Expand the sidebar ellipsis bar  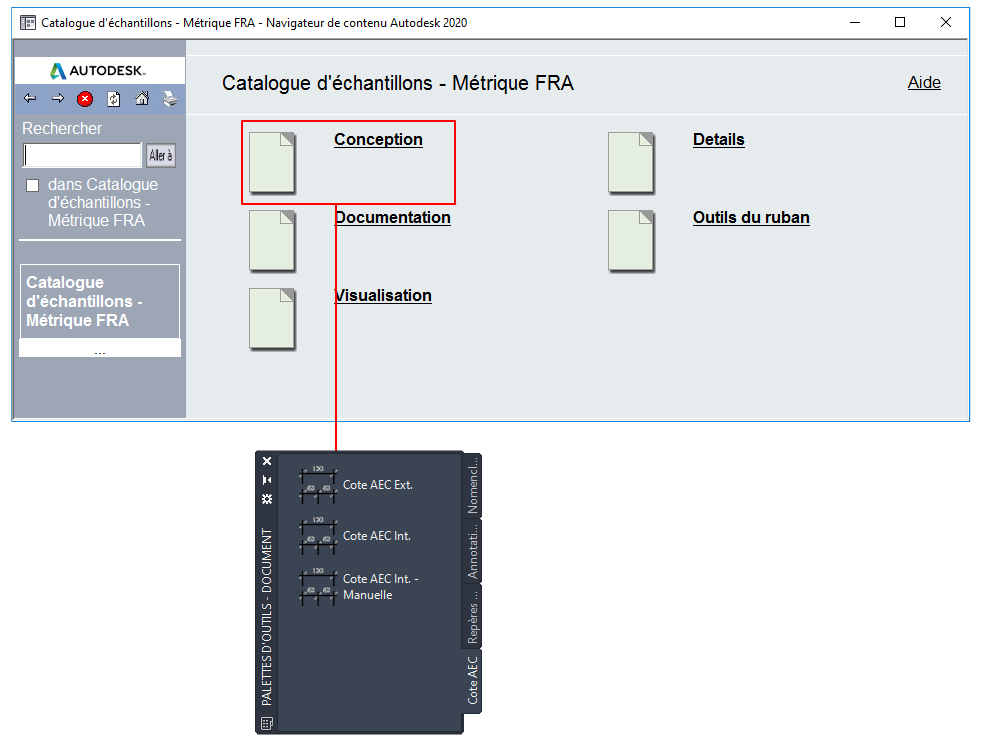tap(100, 348)
